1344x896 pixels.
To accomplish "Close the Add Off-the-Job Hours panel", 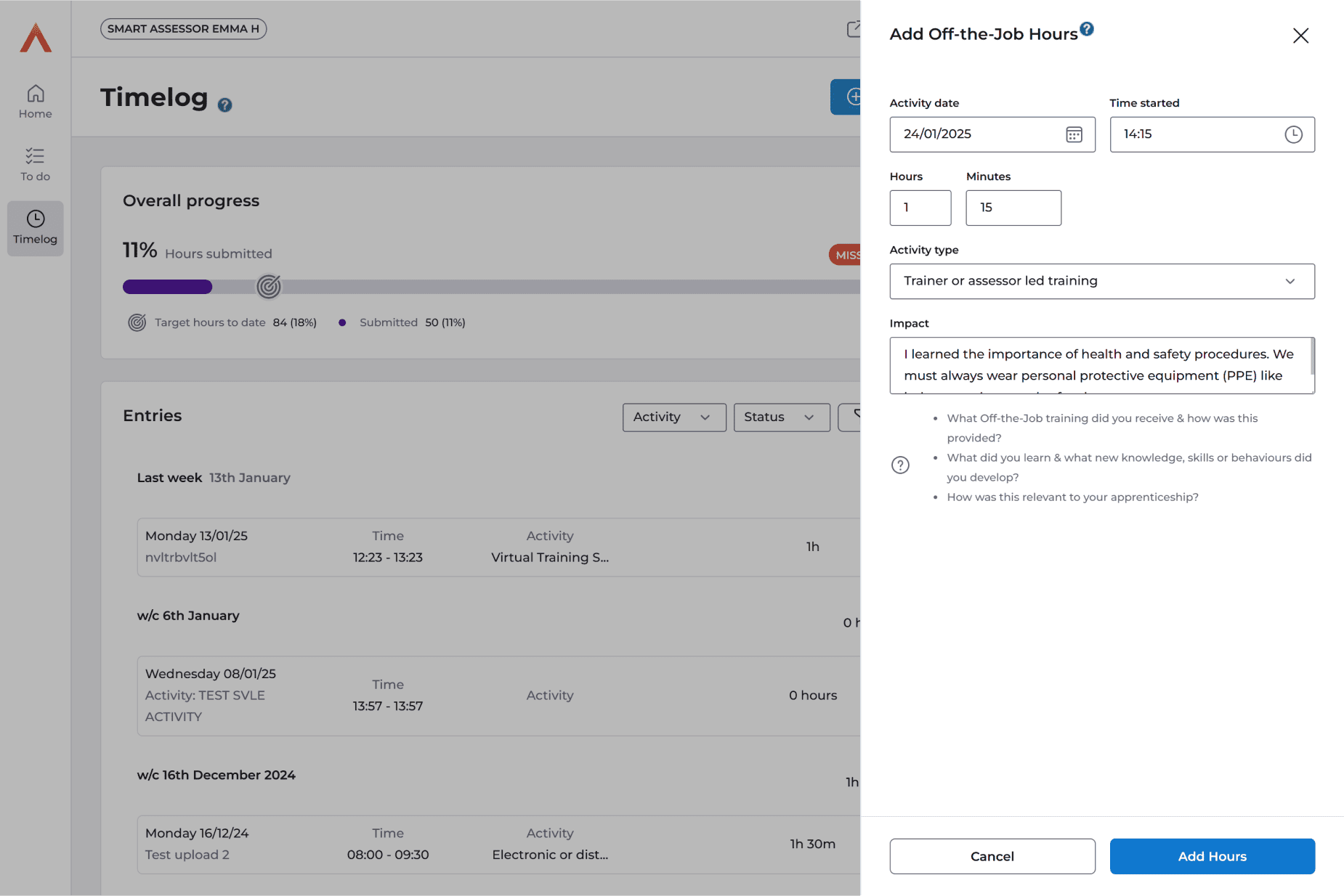I will tap(1300, 36).
